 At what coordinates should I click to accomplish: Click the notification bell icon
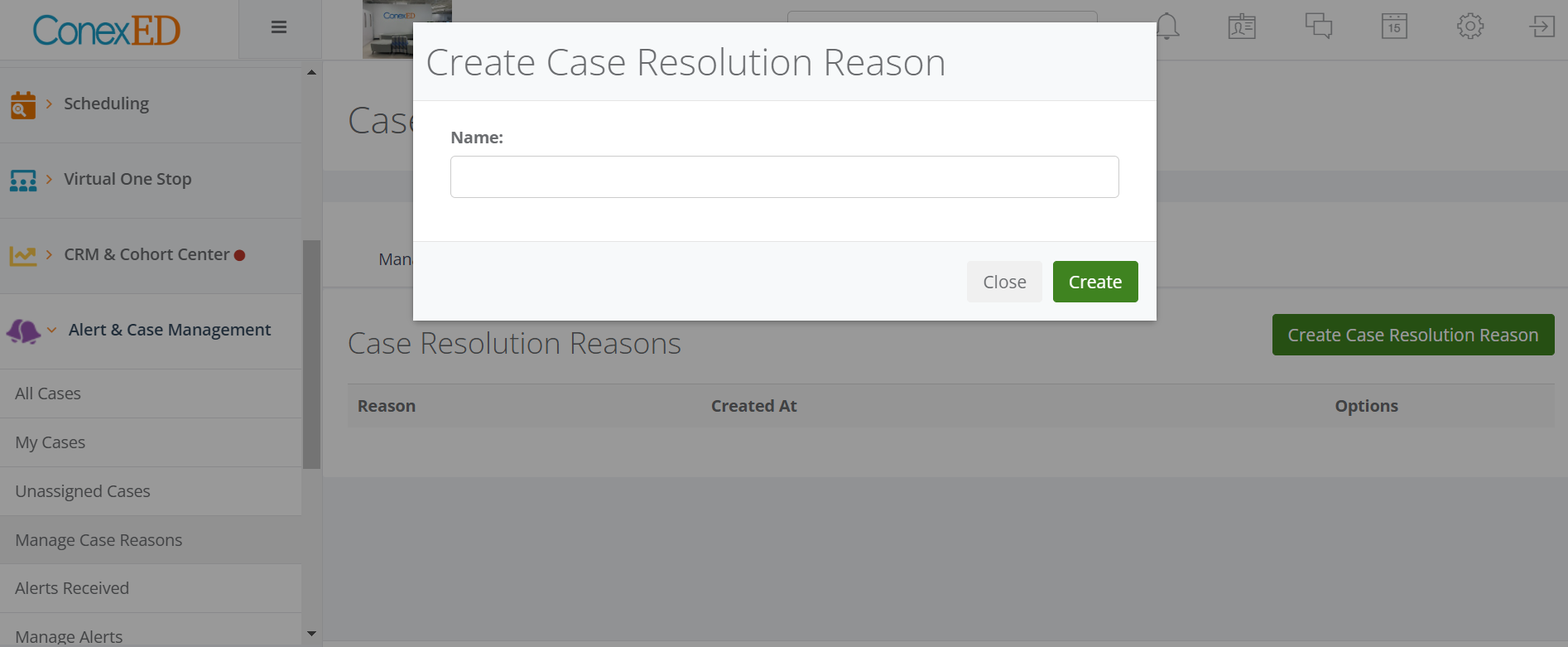(1166, 27)
